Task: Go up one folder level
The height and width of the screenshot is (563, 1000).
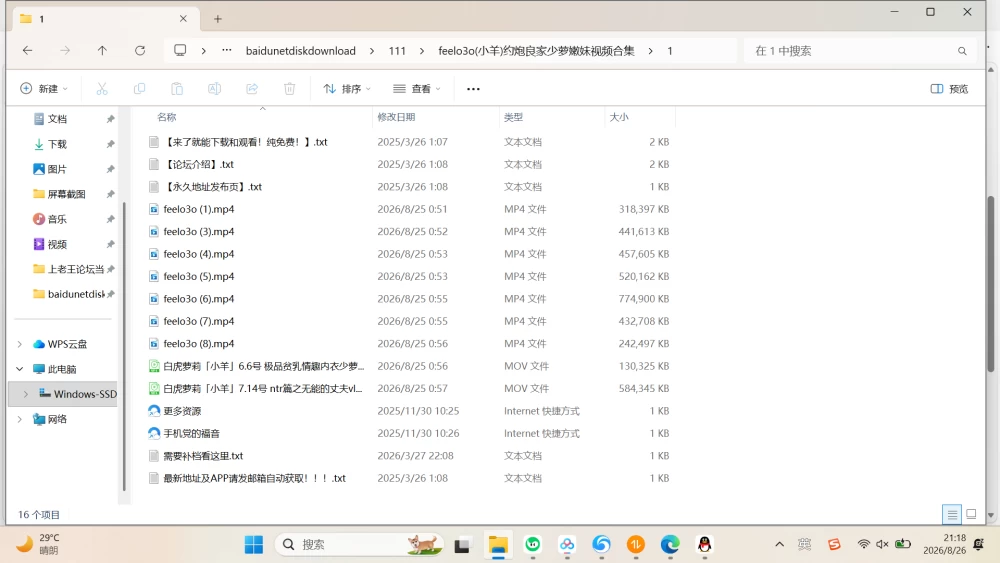Action: point(102,50)
